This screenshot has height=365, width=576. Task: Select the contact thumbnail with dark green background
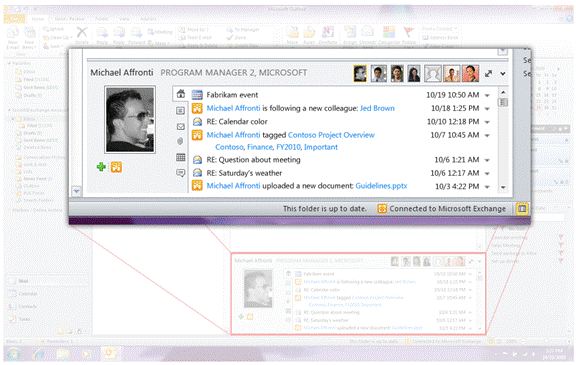397,73
